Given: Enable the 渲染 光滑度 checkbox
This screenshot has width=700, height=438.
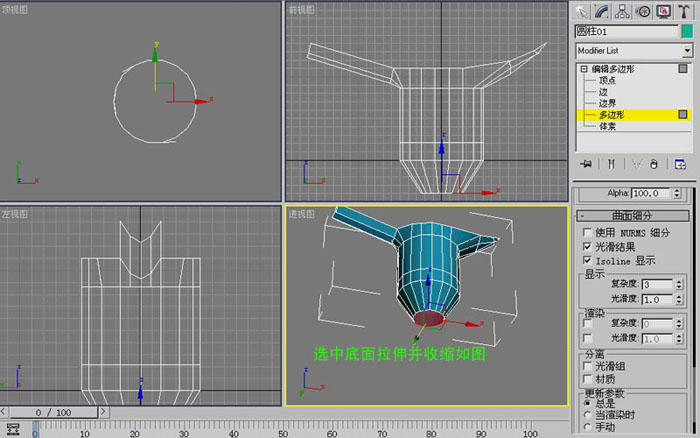Looking at the screenshot, I should click(x=588, y=338).
